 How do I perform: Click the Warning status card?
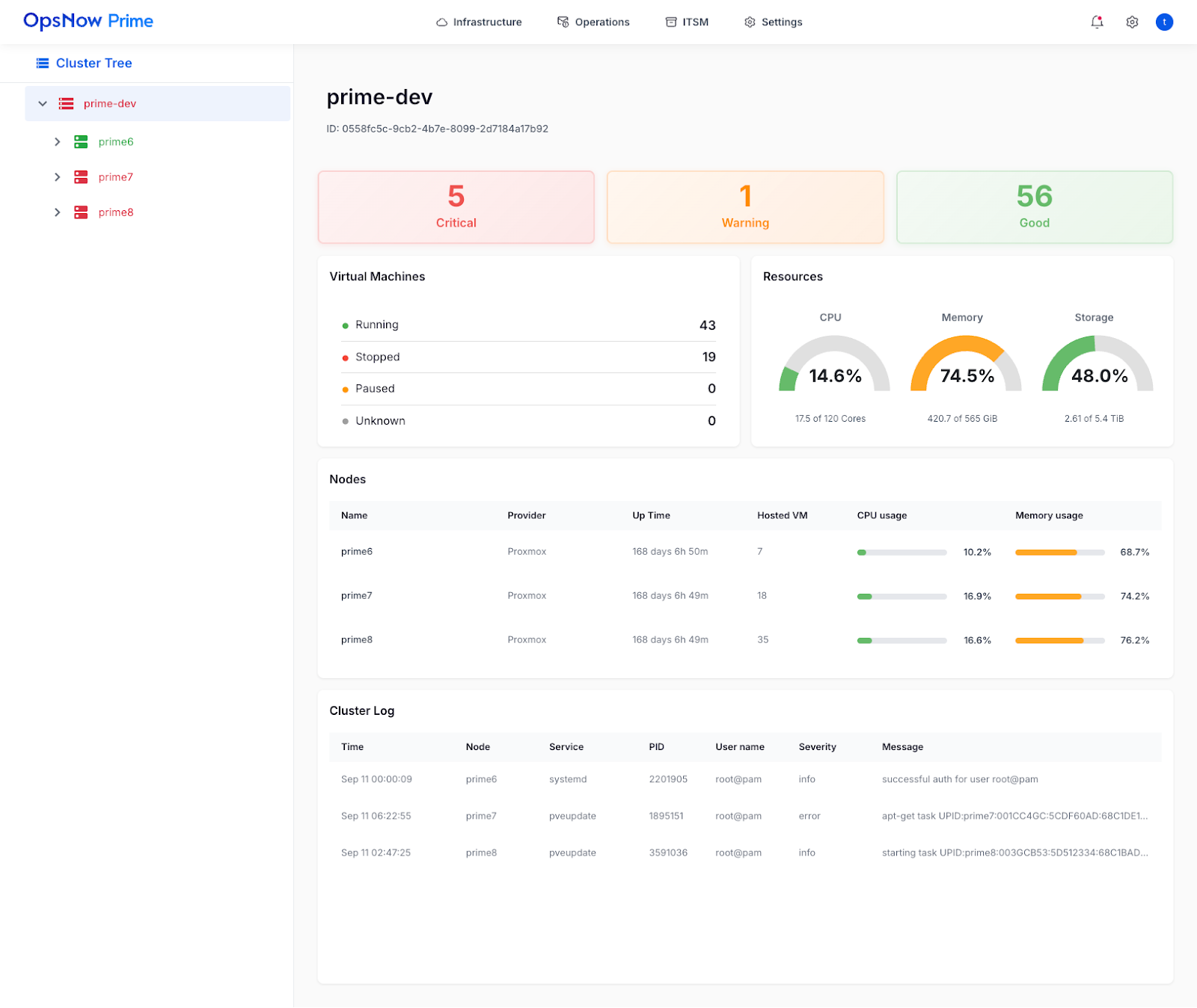coord(745,207)
